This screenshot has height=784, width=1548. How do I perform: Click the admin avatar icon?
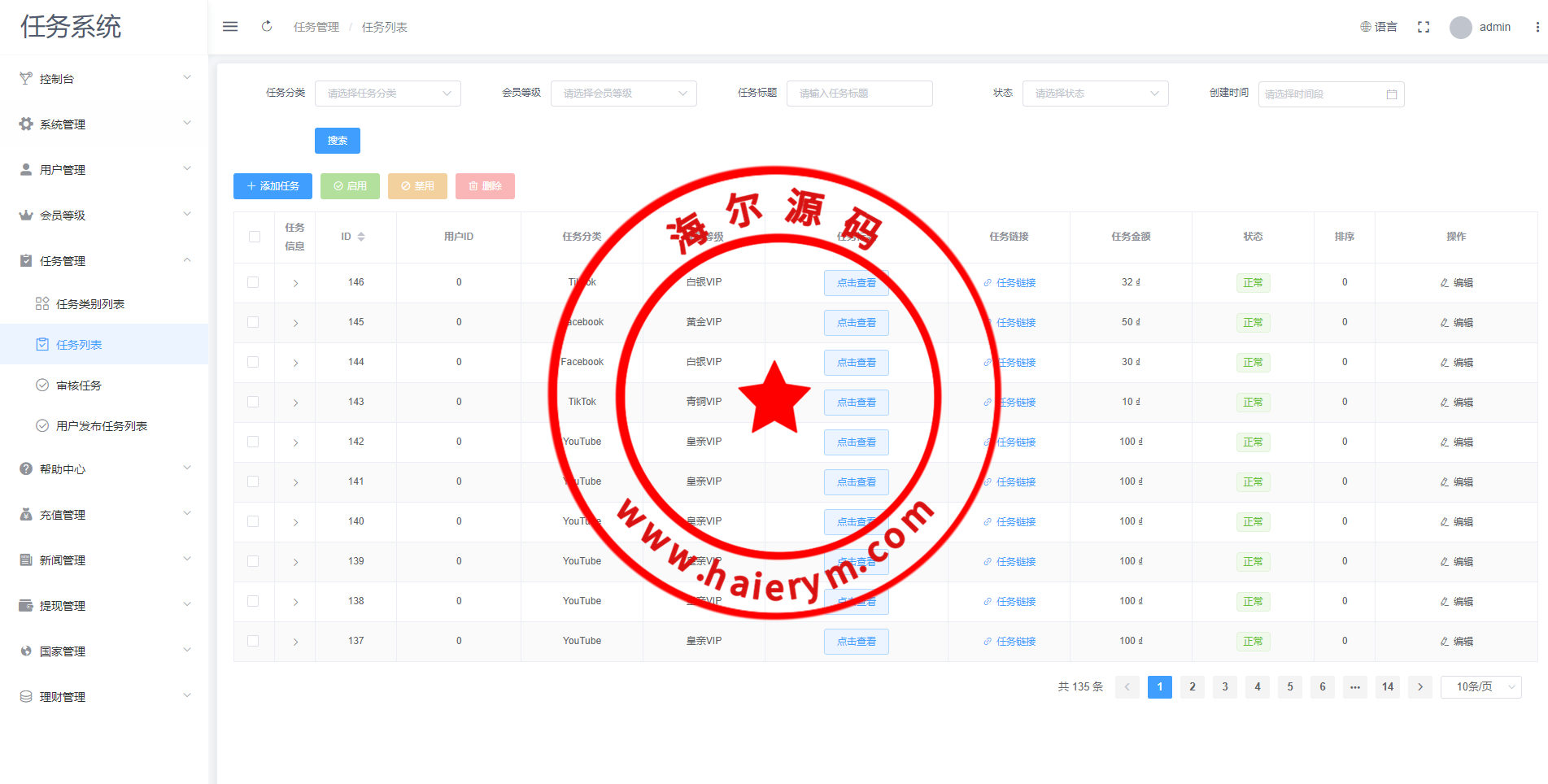[1460, 27]
